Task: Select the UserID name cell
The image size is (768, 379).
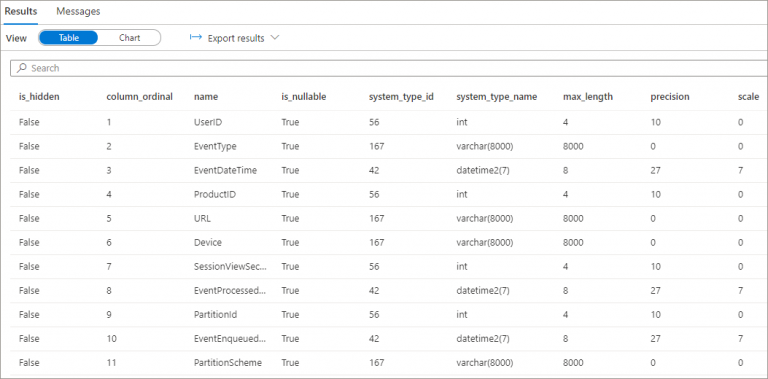Action: pyautogui.click(x=208, y=122)
